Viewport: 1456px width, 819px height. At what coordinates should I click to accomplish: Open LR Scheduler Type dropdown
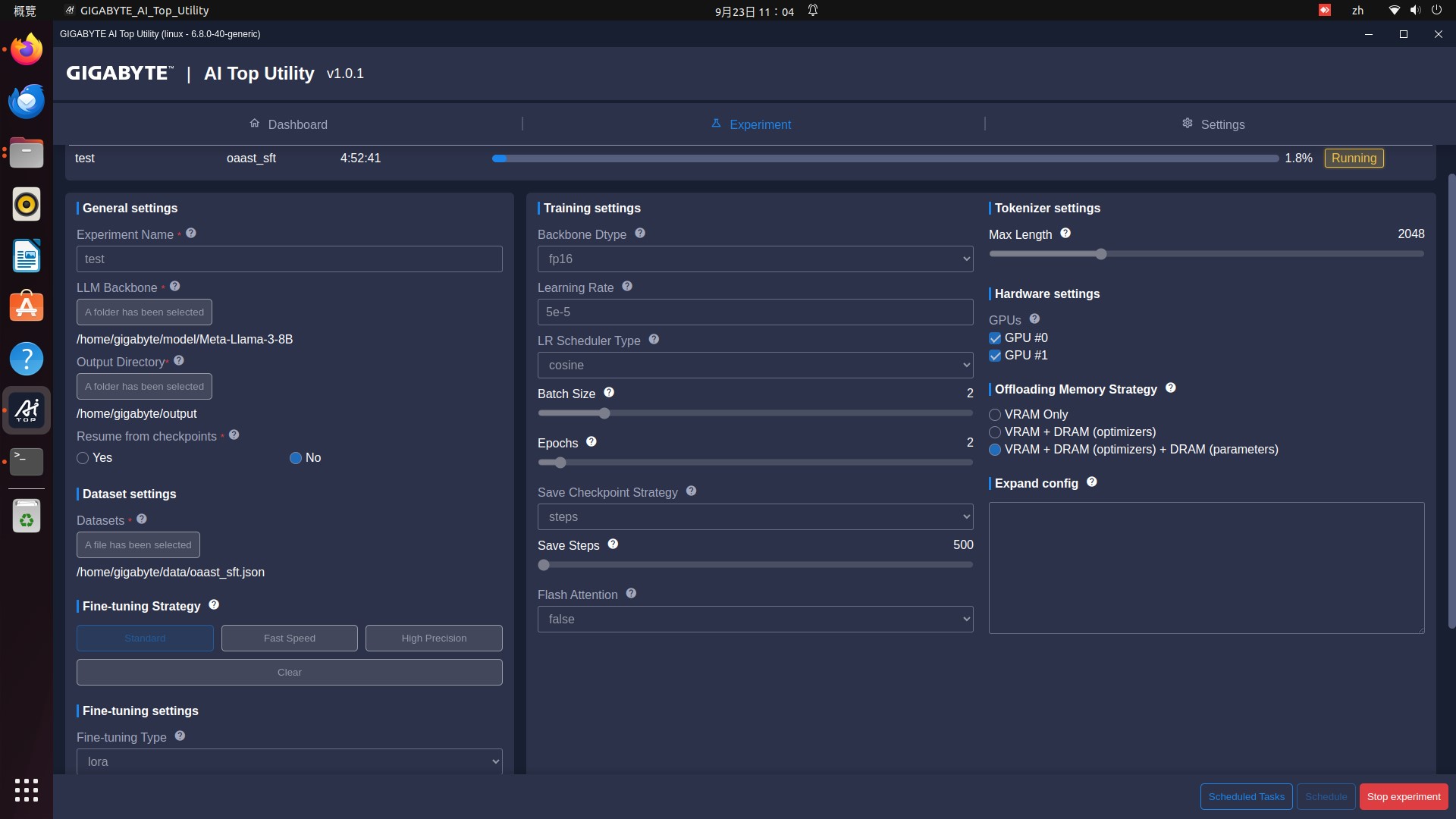click(x=755, y=364)
